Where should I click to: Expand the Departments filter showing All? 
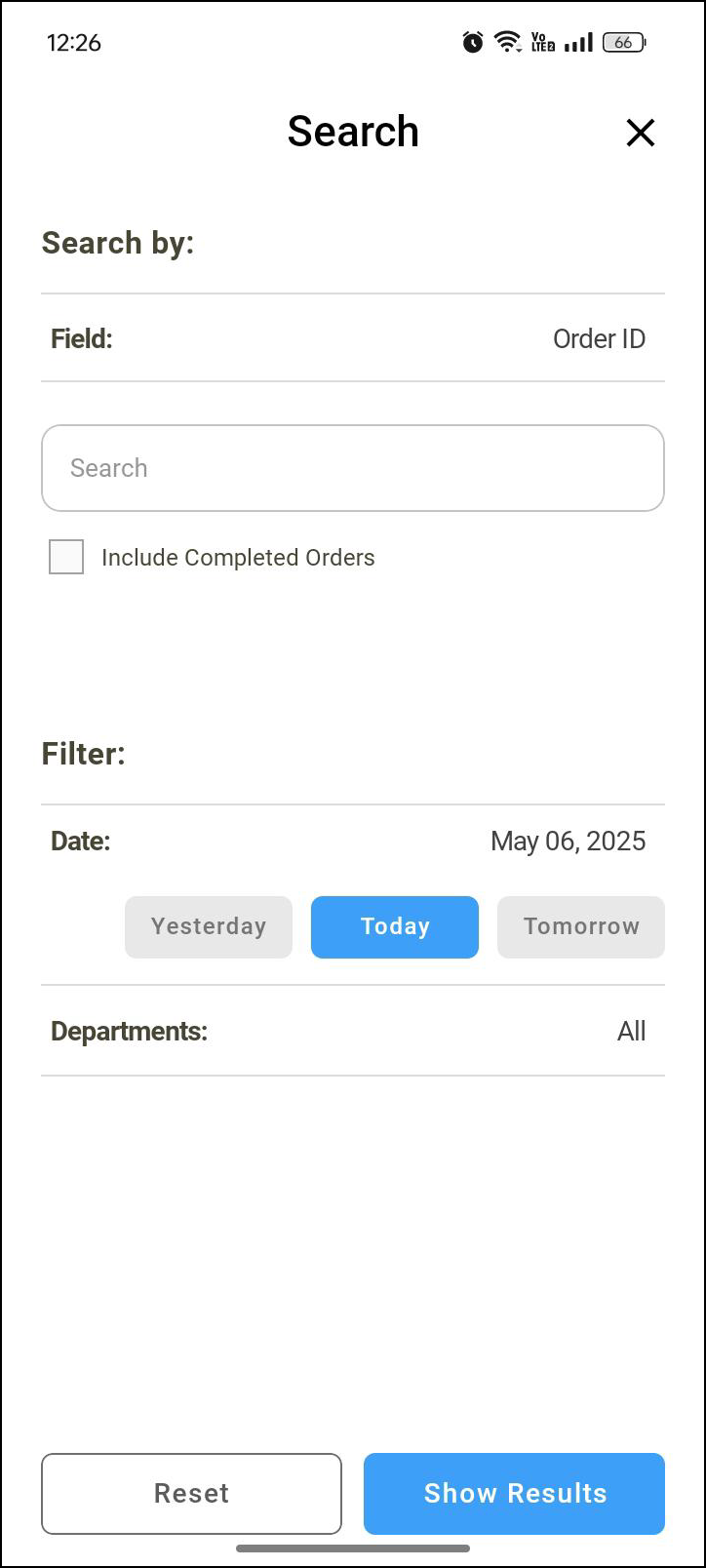click(x=631, y=1031)
